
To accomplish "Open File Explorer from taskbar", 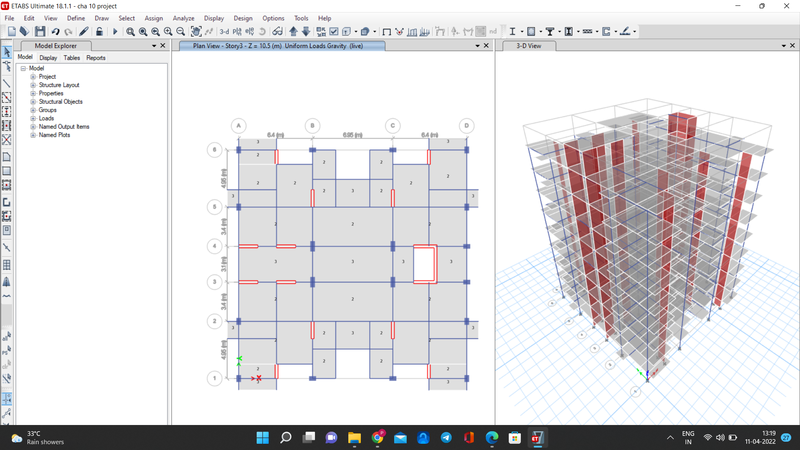I will coord(354,438).
